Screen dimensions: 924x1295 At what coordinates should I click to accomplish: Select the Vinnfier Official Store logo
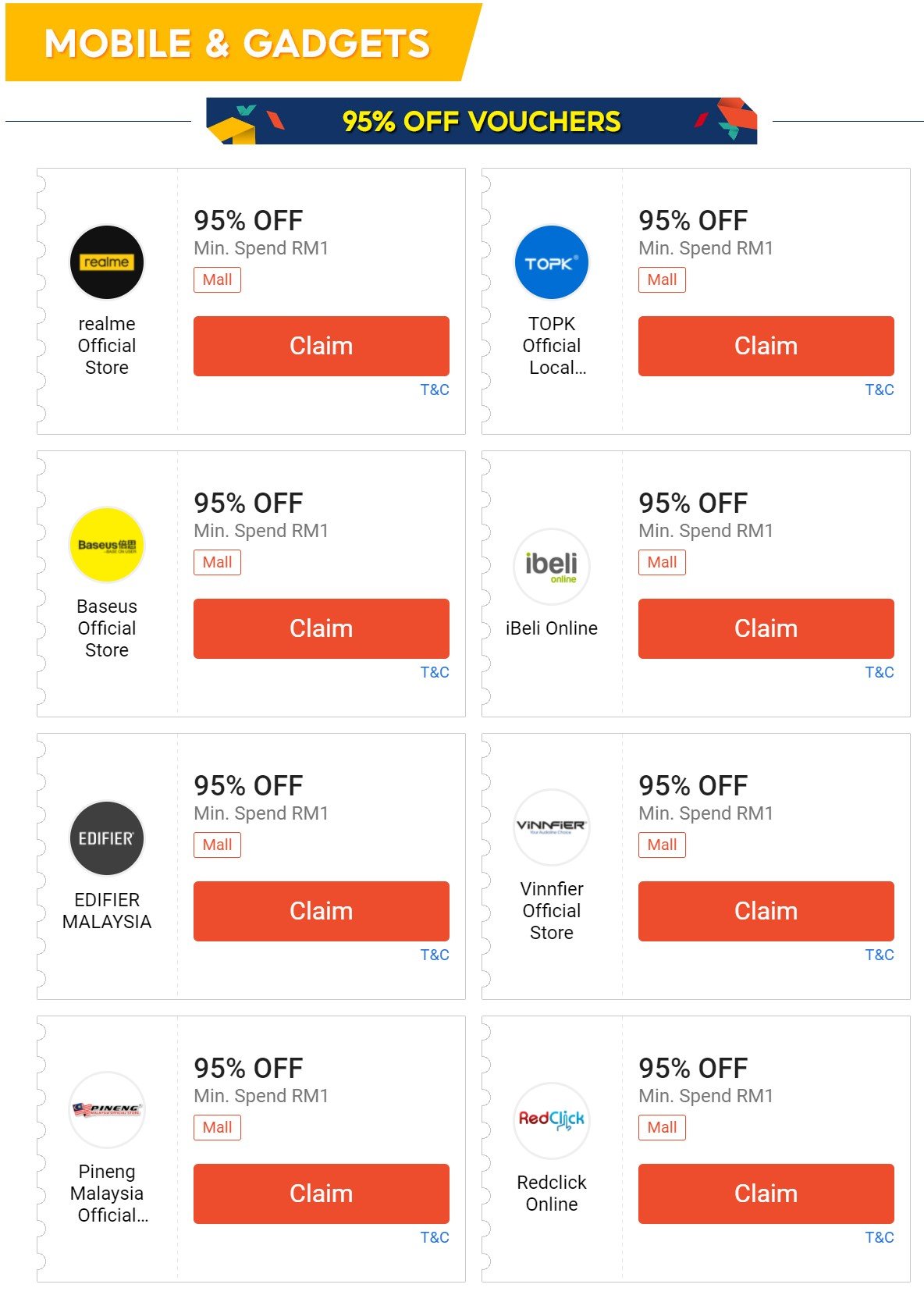pyautogui.click(x=552, y=828)
